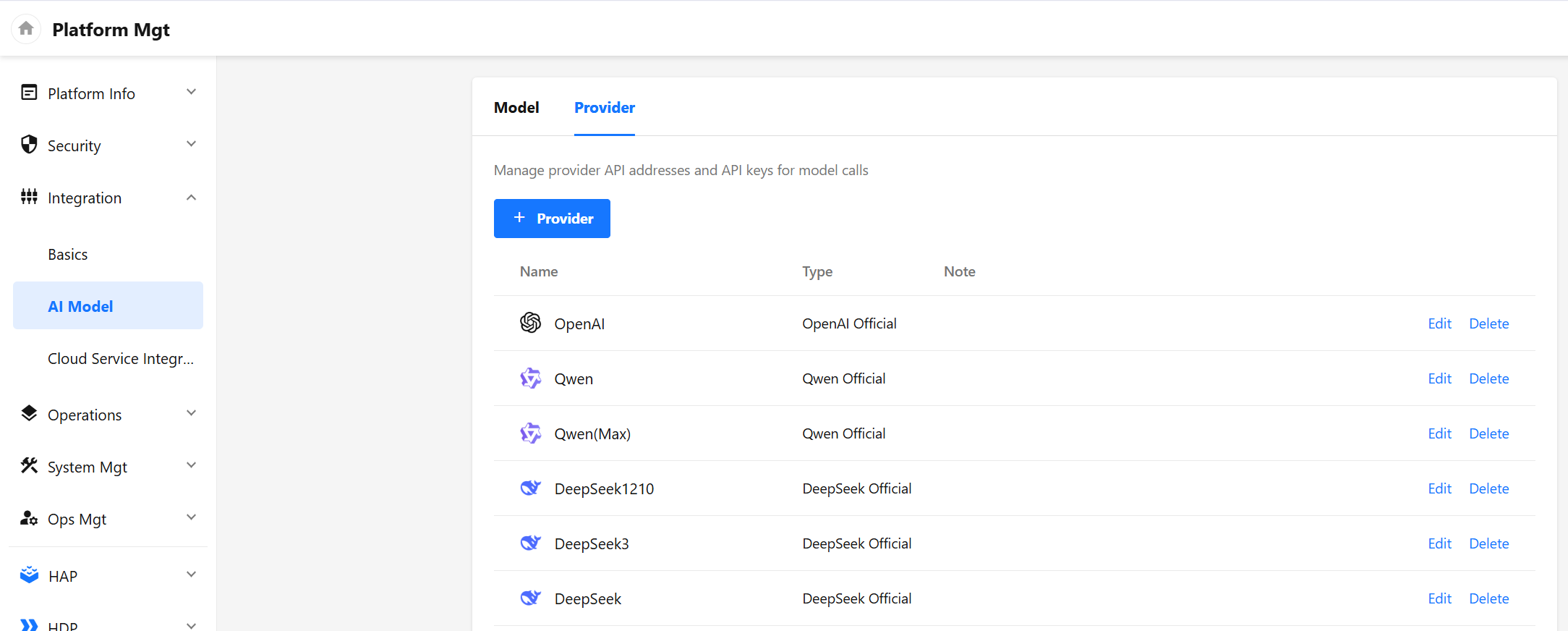Click the logo in the DeepSeek row
This screenshot has height=631, width=1568.
(x=531, y=598)
